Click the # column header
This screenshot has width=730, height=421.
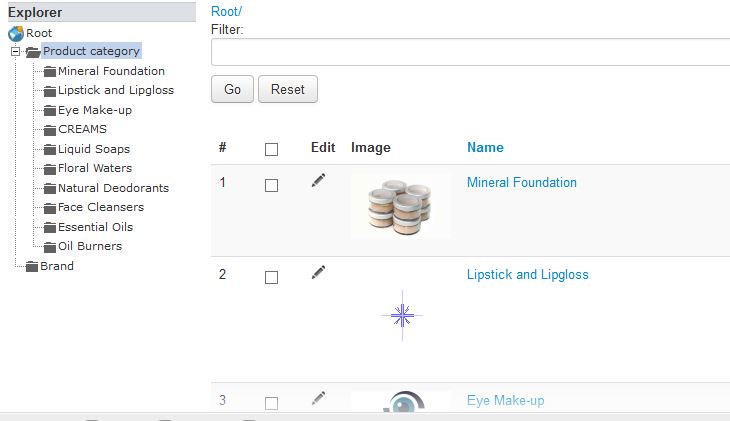[x=223, y=148]
